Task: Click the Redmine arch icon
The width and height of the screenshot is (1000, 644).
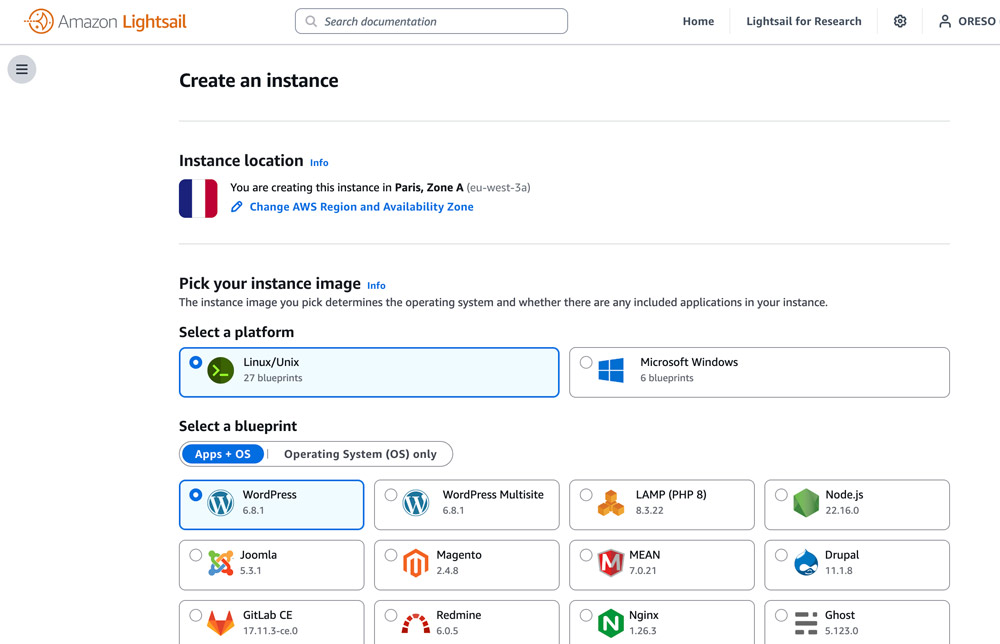Action: pos(416,624)
